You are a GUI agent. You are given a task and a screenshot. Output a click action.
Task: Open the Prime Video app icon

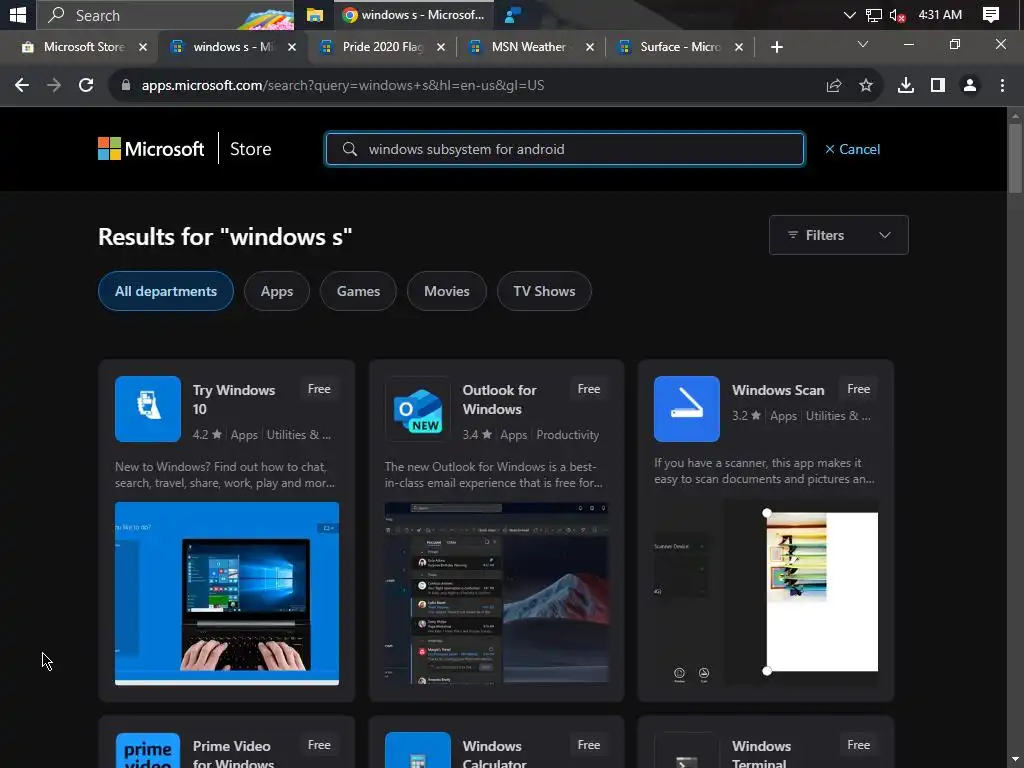148,750
